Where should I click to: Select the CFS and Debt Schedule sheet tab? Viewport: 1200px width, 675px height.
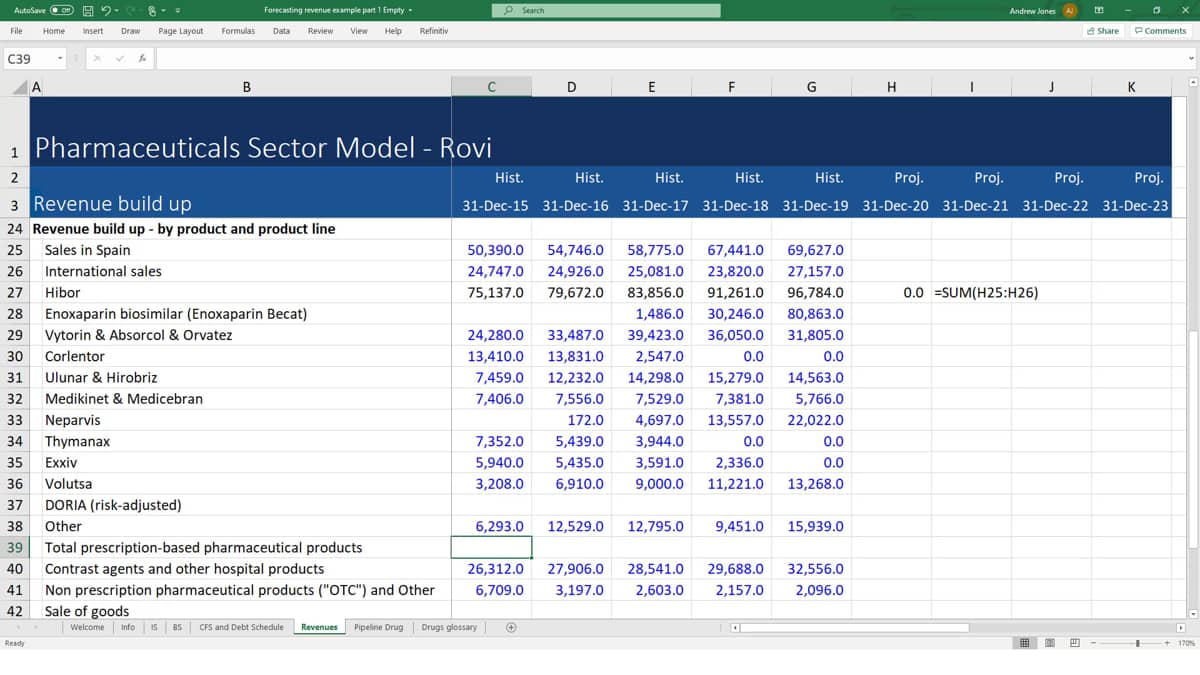pos(242,627)
